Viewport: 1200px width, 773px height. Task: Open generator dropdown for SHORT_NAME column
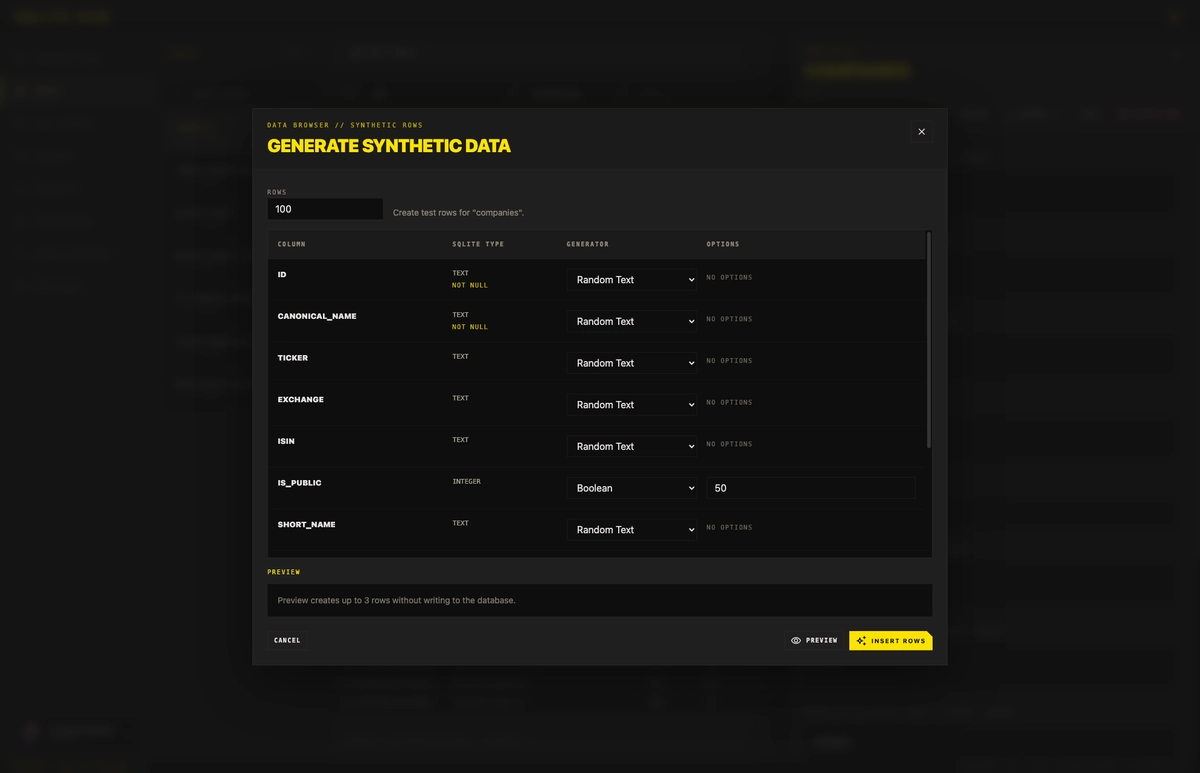pos(632,530)
